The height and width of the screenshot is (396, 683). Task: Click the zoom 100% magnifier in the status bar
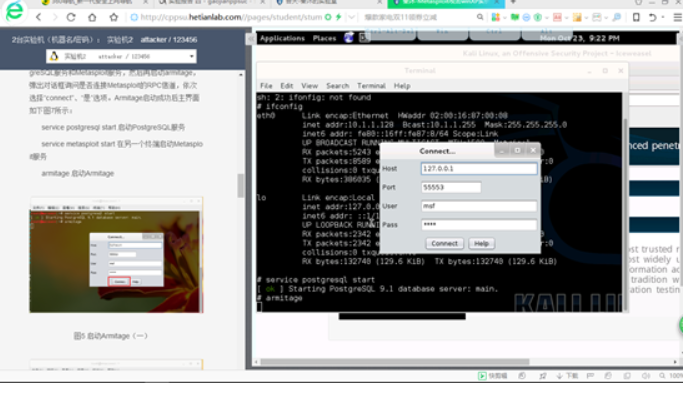click(662, 376)
